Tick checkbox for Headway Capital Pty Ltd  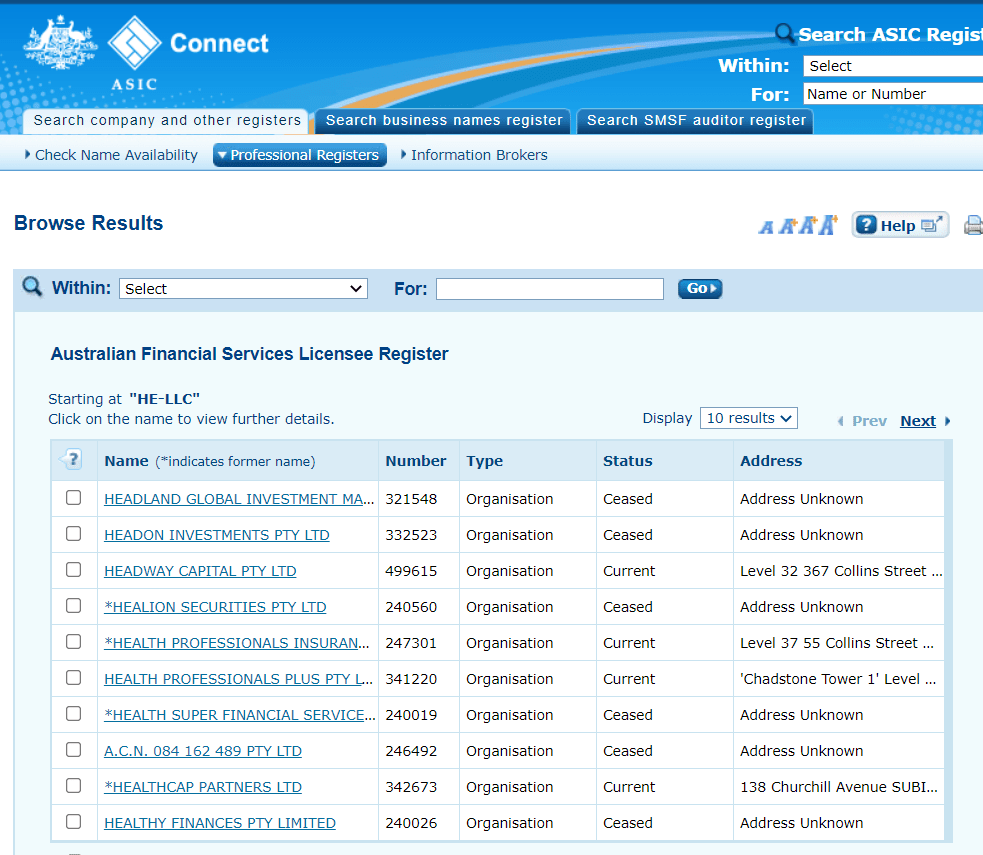[x=73, y=570]
